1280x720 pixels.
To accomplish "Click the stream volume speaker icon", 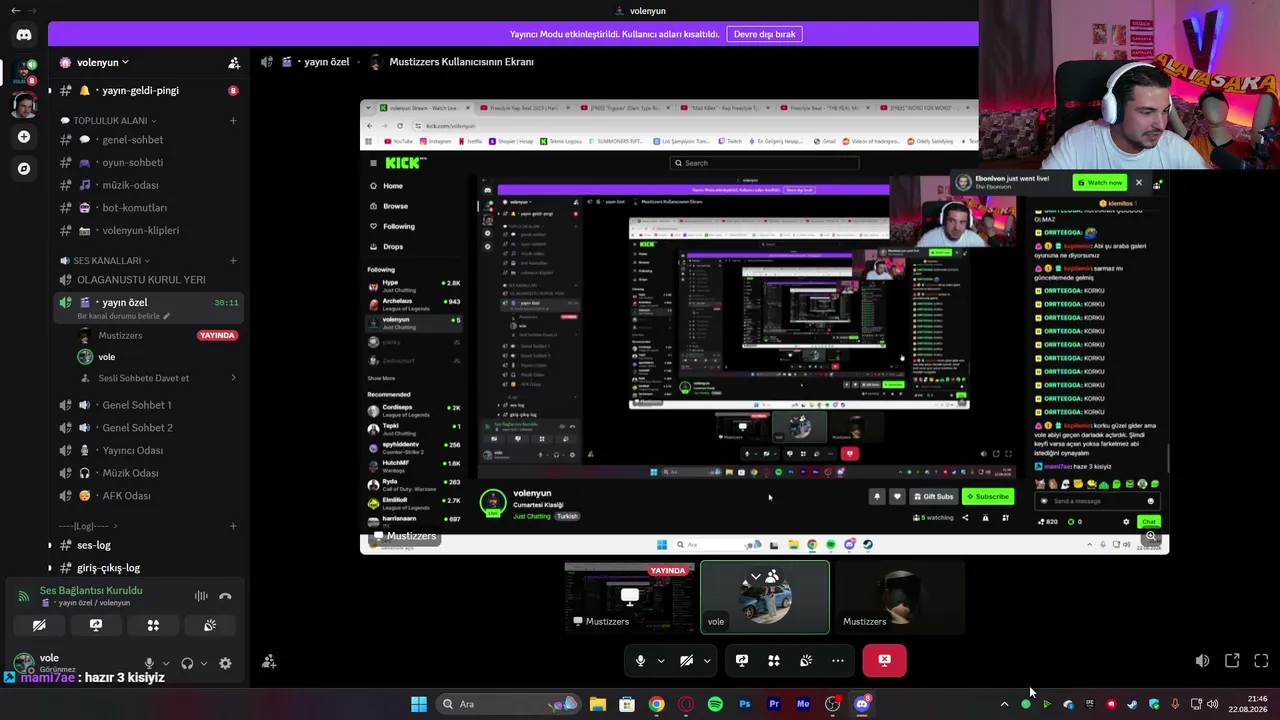I will pyautogui.click(x=1202, y=661).
